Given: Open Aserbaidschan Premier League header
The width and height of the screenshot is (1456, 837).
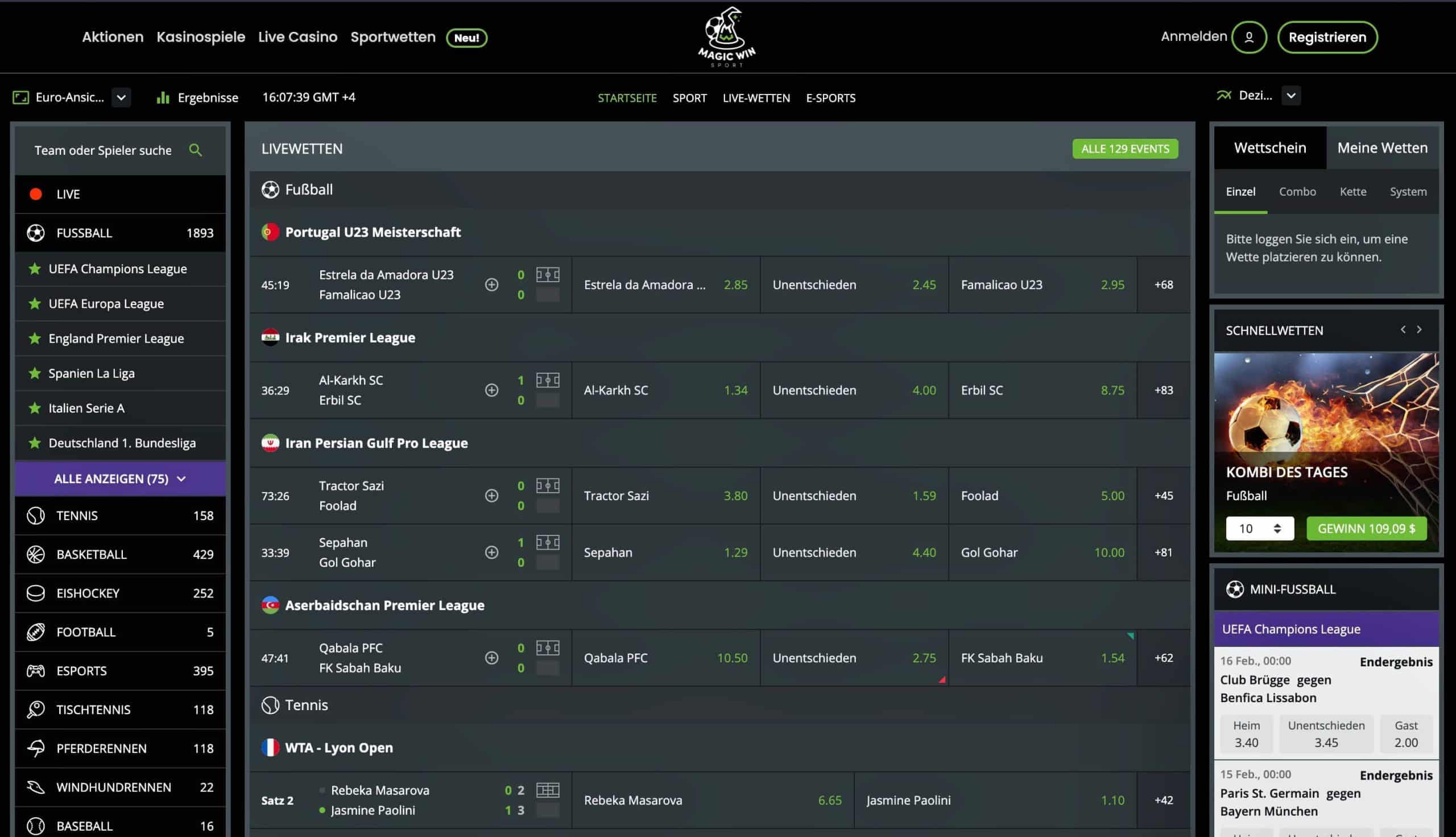Looking at the screenshot, I should point(719,605).
